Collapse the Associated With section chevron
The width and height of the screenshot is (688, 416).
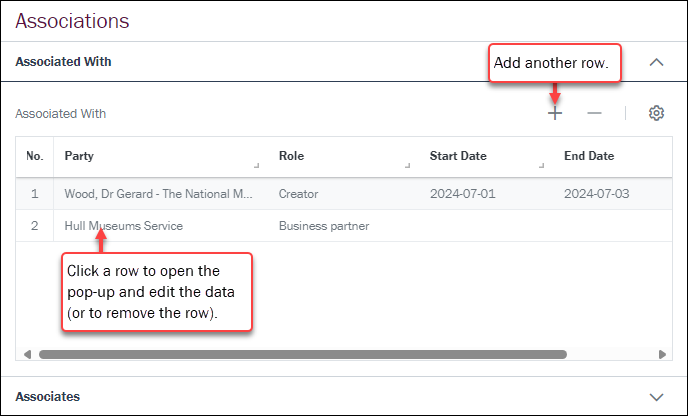pyautogui.click(x=656, y=62)
